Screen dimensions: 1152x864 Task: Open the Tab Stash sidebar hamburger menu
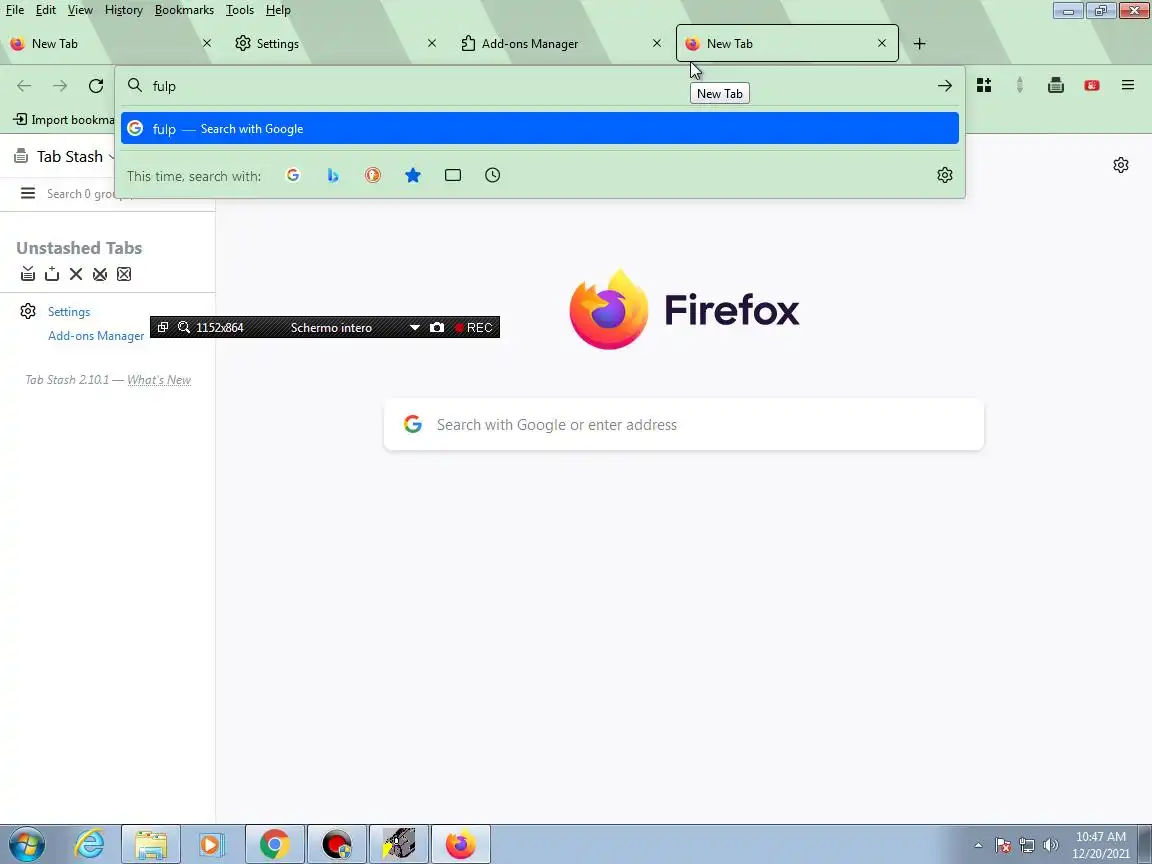point(28,193)
